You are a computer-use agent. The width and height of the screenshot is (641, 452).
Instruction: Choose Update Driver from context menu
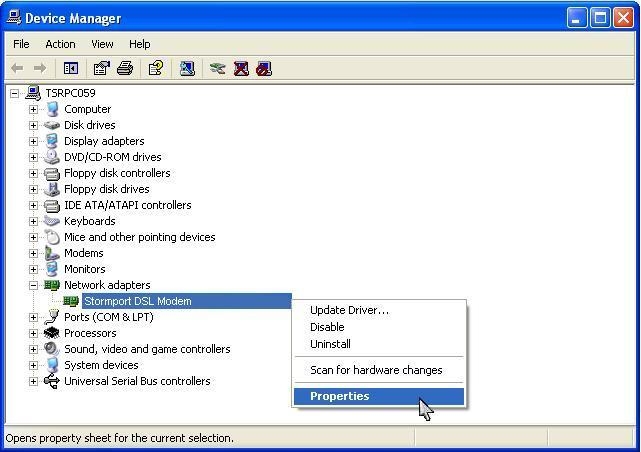(x=379, y=310)
